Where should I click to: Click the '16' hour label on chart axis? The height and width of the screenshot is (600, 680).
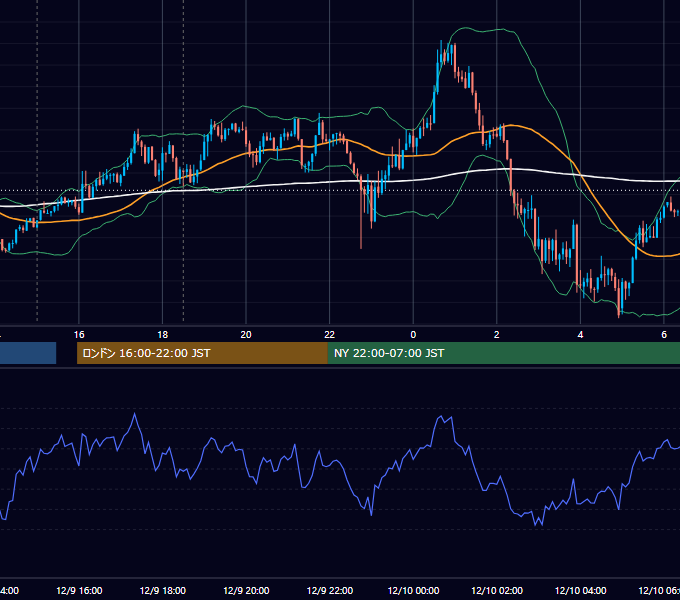tap(79, 335)
